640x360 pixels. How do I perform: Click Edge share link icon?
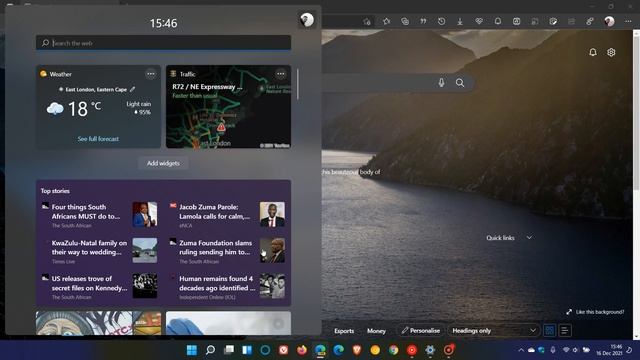click(x=590, y=21)
